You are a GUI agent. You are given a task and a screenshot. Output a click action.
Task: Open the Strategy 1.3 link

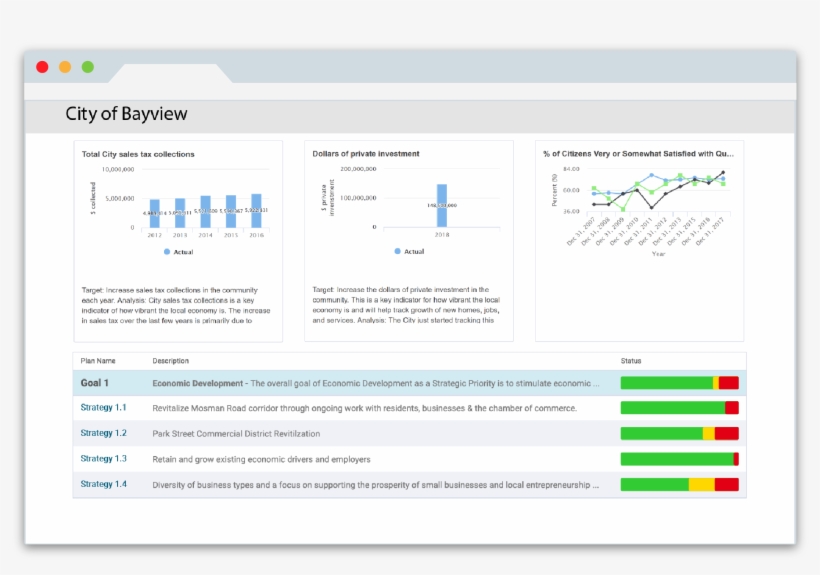point(103,459)
